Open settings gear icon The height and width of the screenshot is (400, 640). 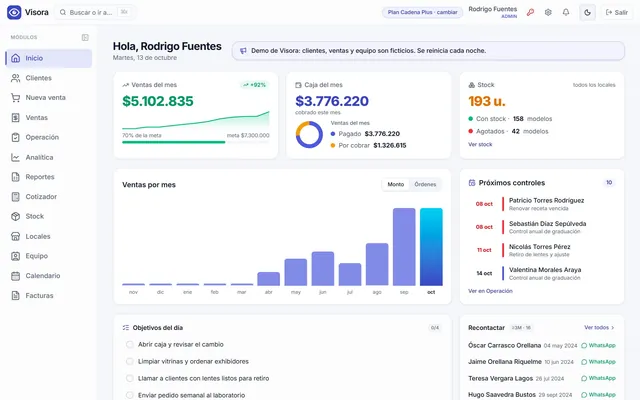(548, 12)
